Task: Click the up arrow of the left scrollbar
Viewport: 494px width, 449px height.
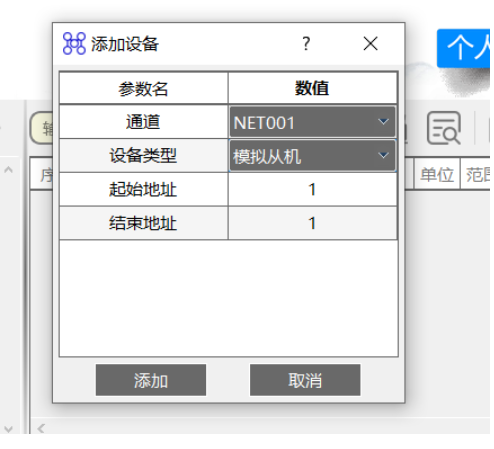Action: click(8, 170)
